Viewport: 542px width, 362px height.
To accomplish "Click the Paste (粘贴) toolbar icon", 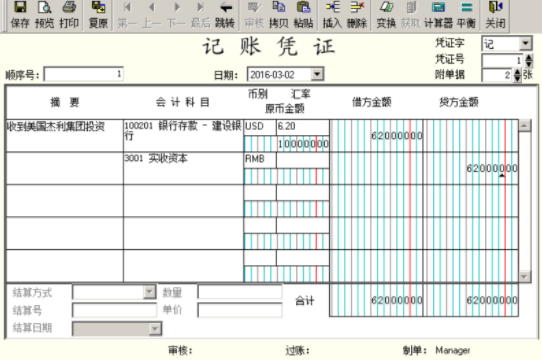I will 303,14.
